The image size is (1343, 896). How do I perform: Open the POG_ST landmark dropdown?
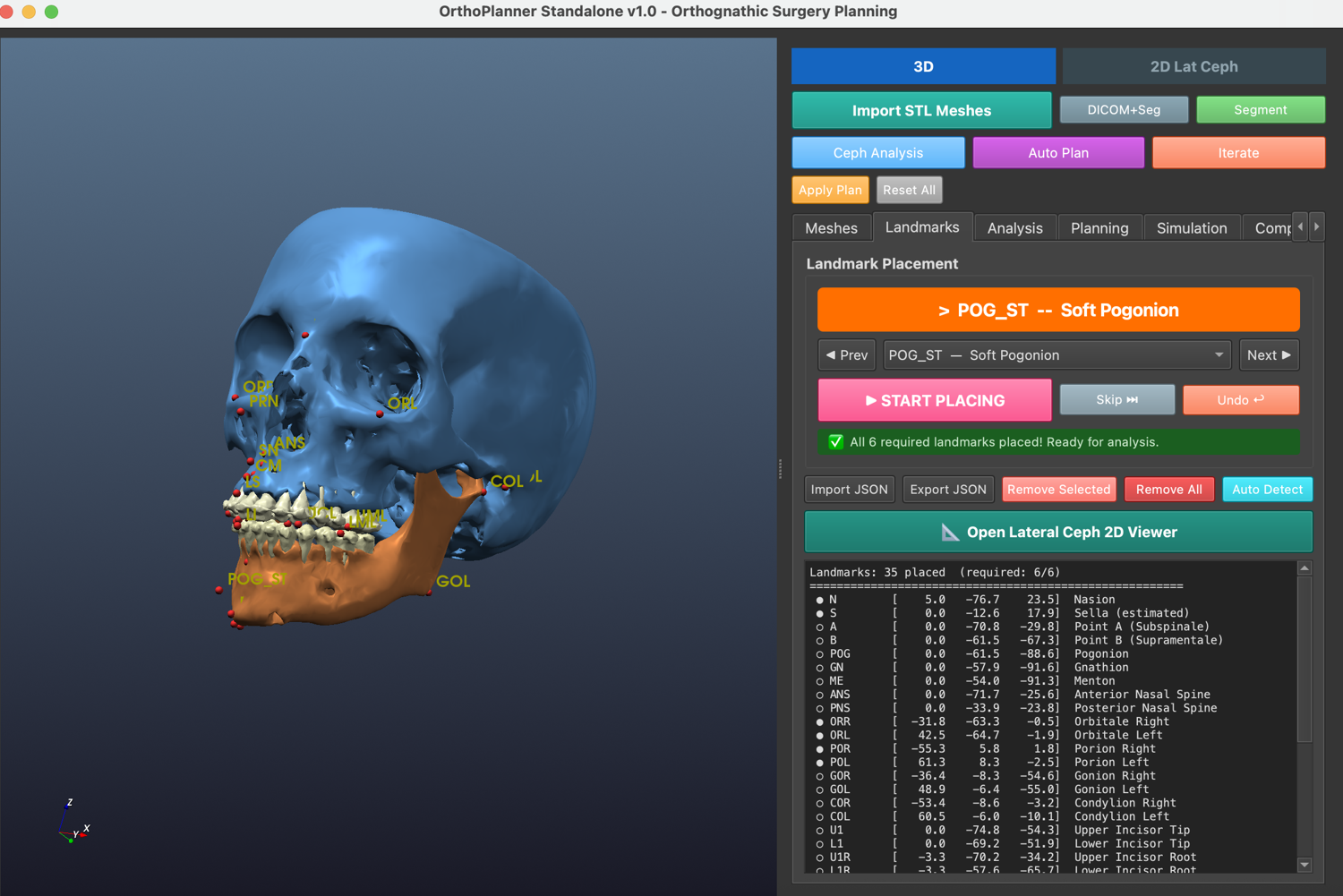click(1057, 354)
